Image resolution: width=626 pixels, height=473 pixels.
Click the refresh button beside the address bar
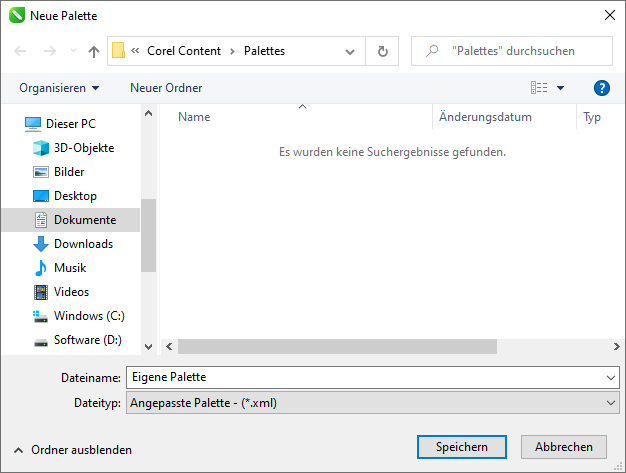[382, 51]
